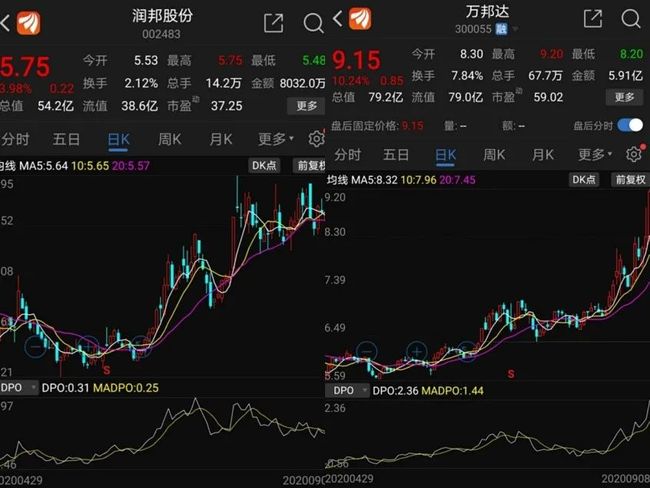Tap DK点 button on 润邦股份 chart

(x=264, y=165)
